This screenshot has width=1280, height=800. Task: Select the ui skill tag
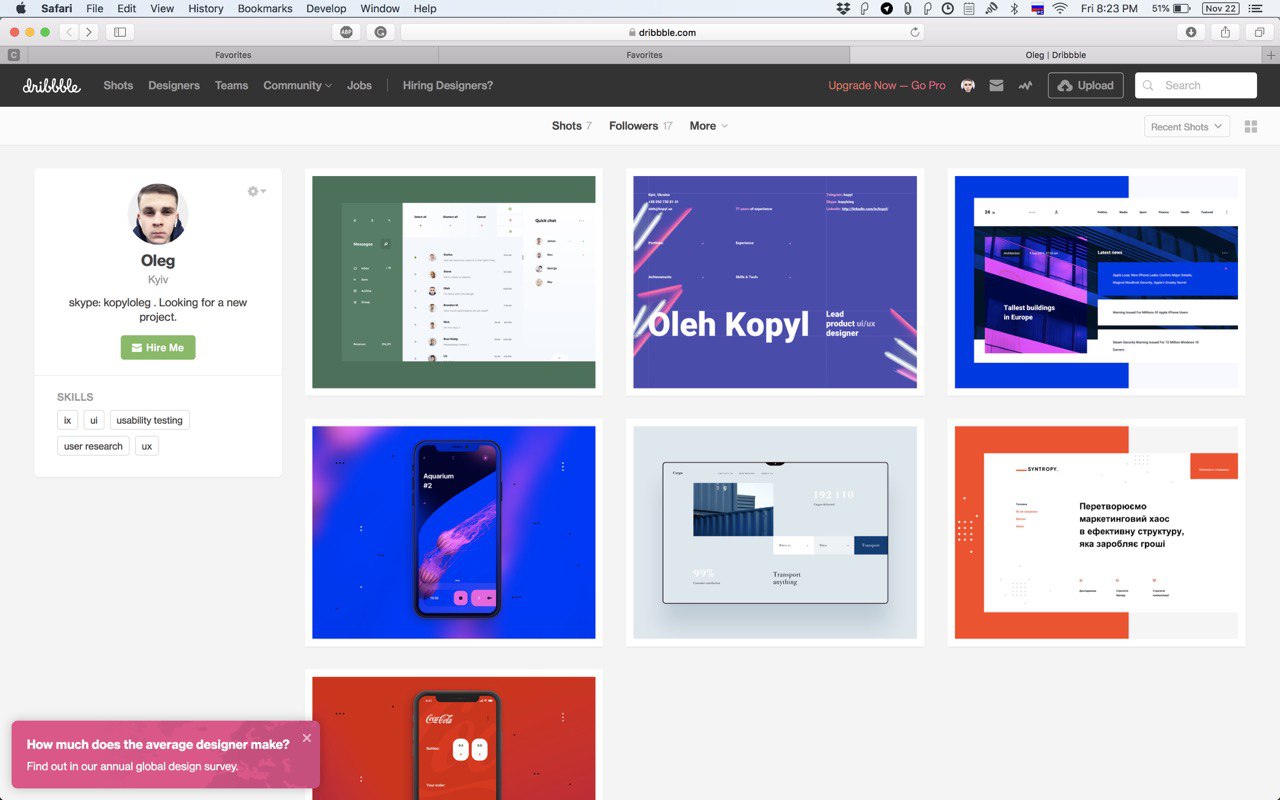click(x=94, y=420)
